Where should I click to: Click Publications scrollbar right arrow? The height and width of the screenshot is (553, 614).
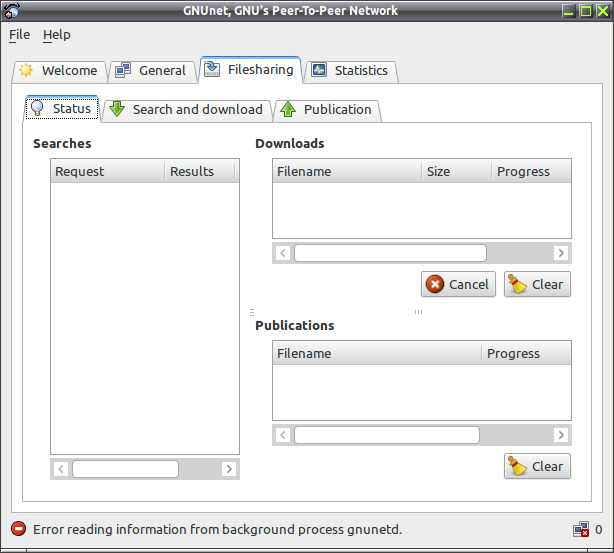pos(561,435)
